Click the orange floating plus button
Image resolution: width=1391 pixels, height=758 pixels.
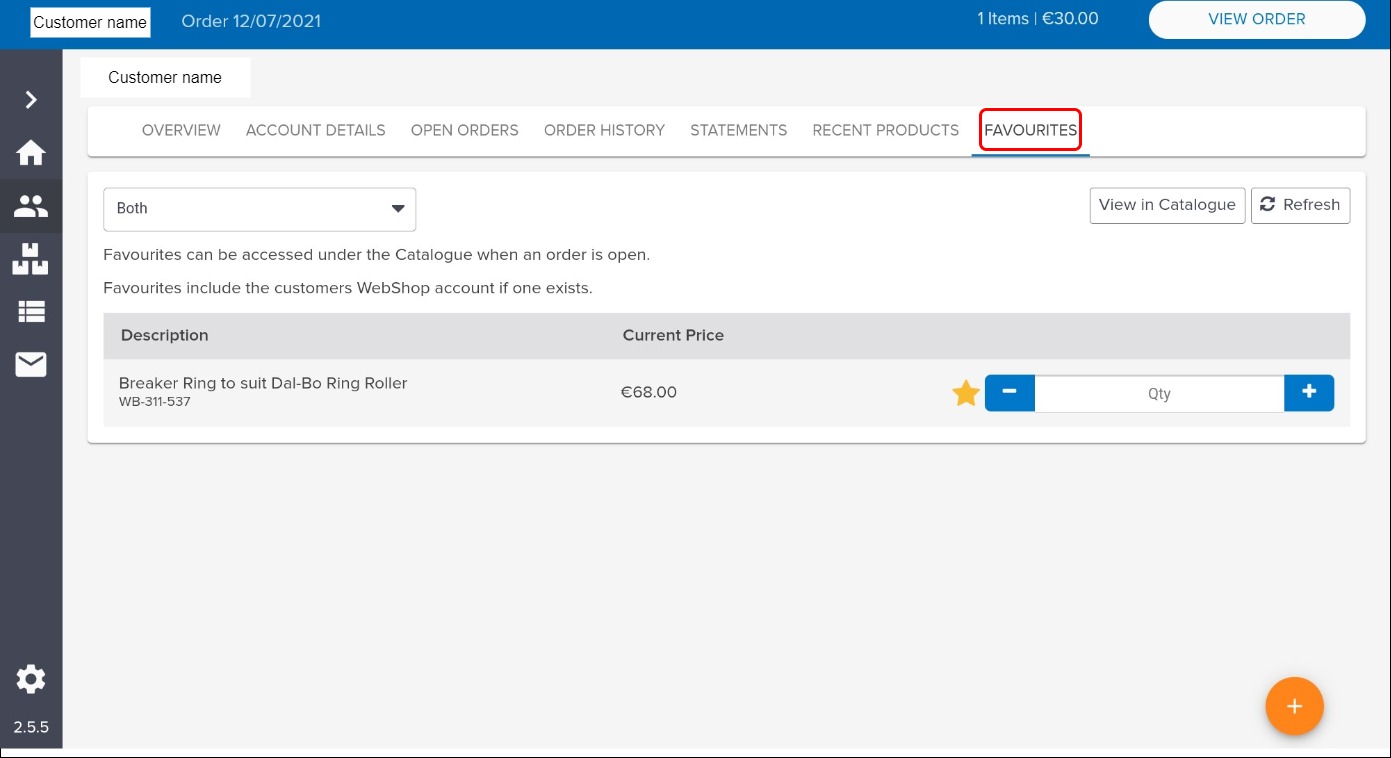(1294, 707)
